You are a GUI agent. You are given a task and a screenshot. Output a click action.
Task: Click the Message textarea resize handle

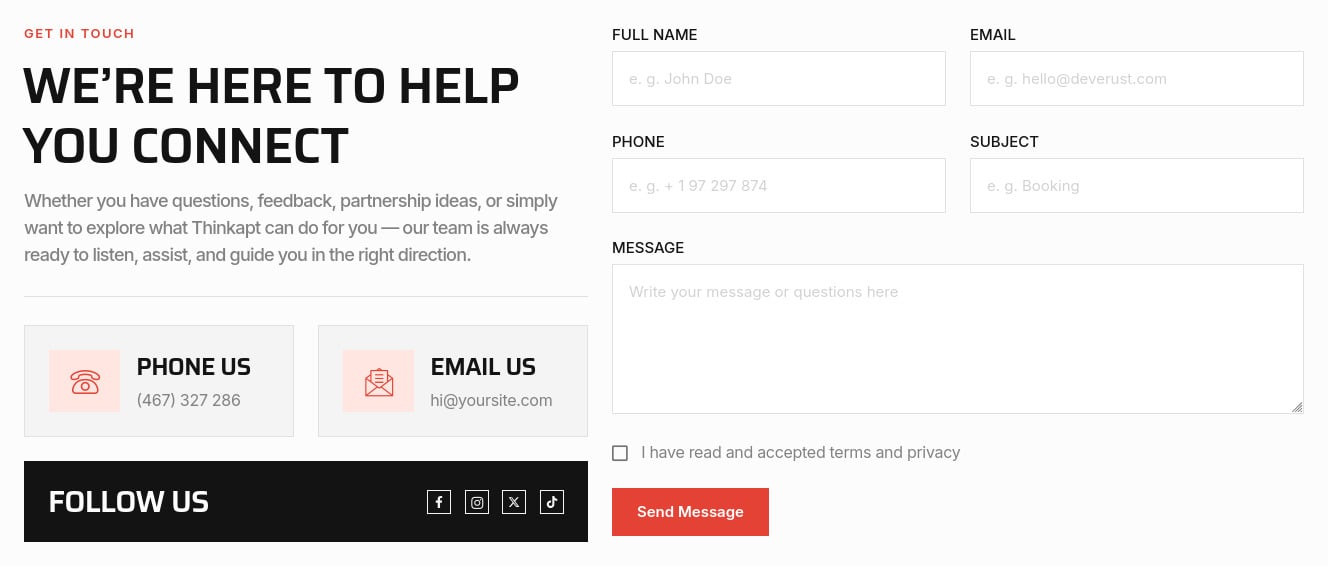(1297, 407)
